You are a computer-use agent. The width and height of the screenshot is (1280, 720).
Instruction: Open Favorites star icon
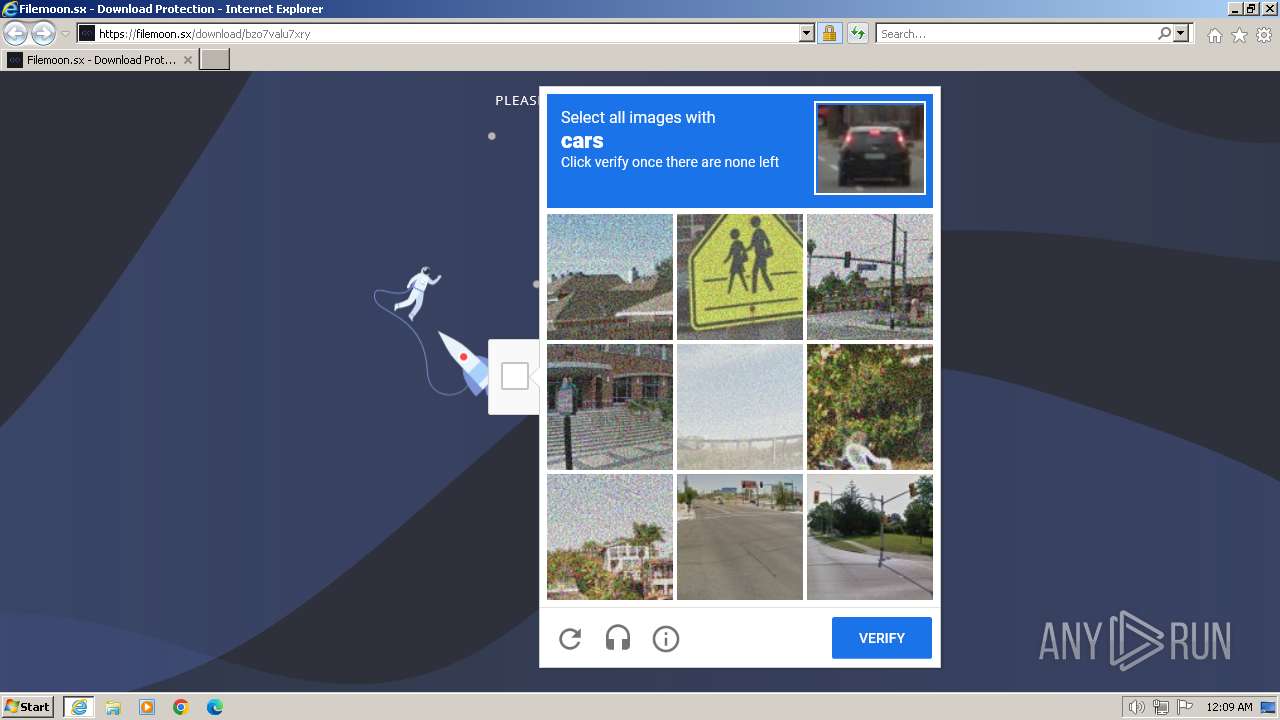1239,35
